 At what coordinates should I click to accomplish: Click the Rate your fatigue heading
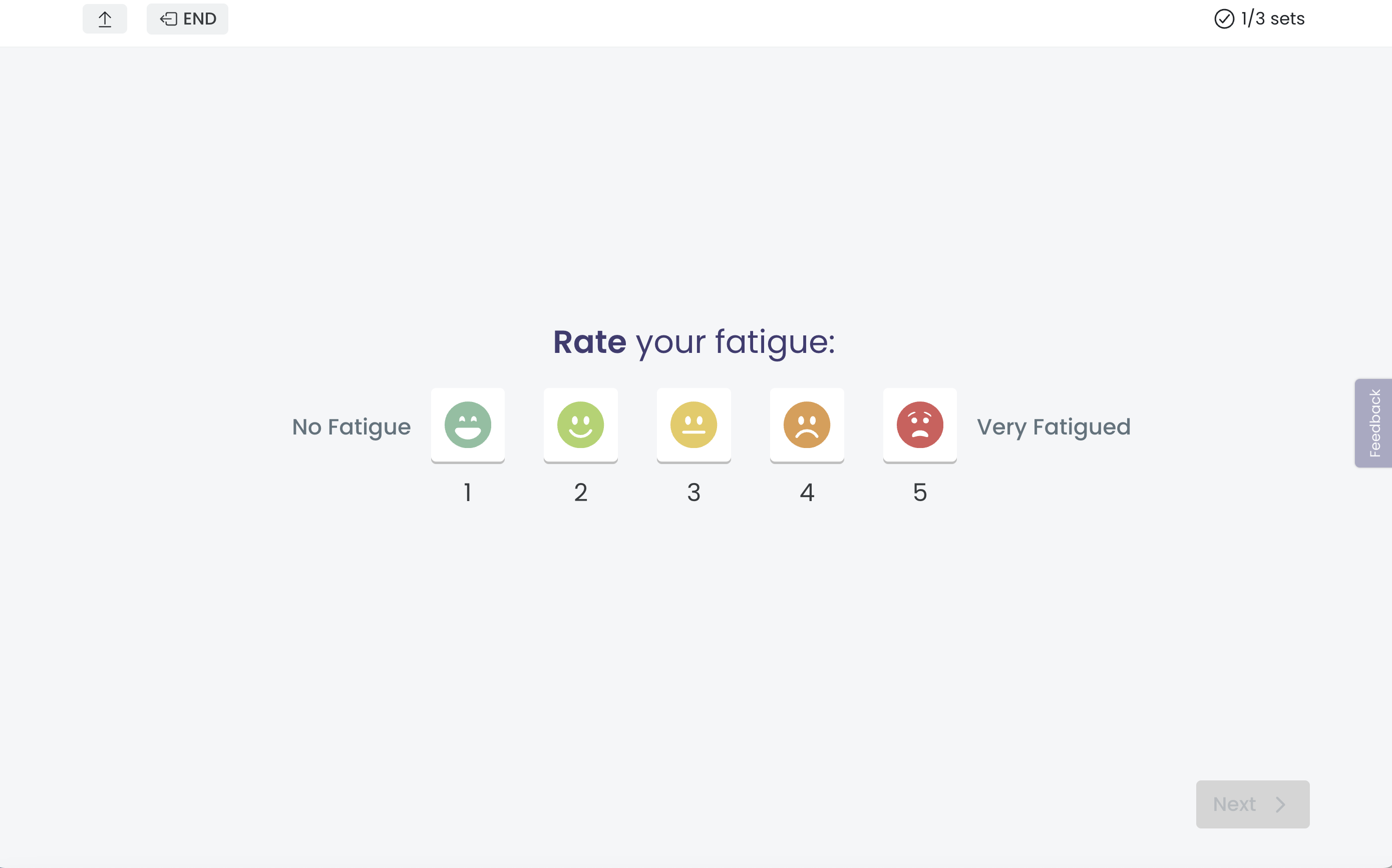(x=693, y=342)
